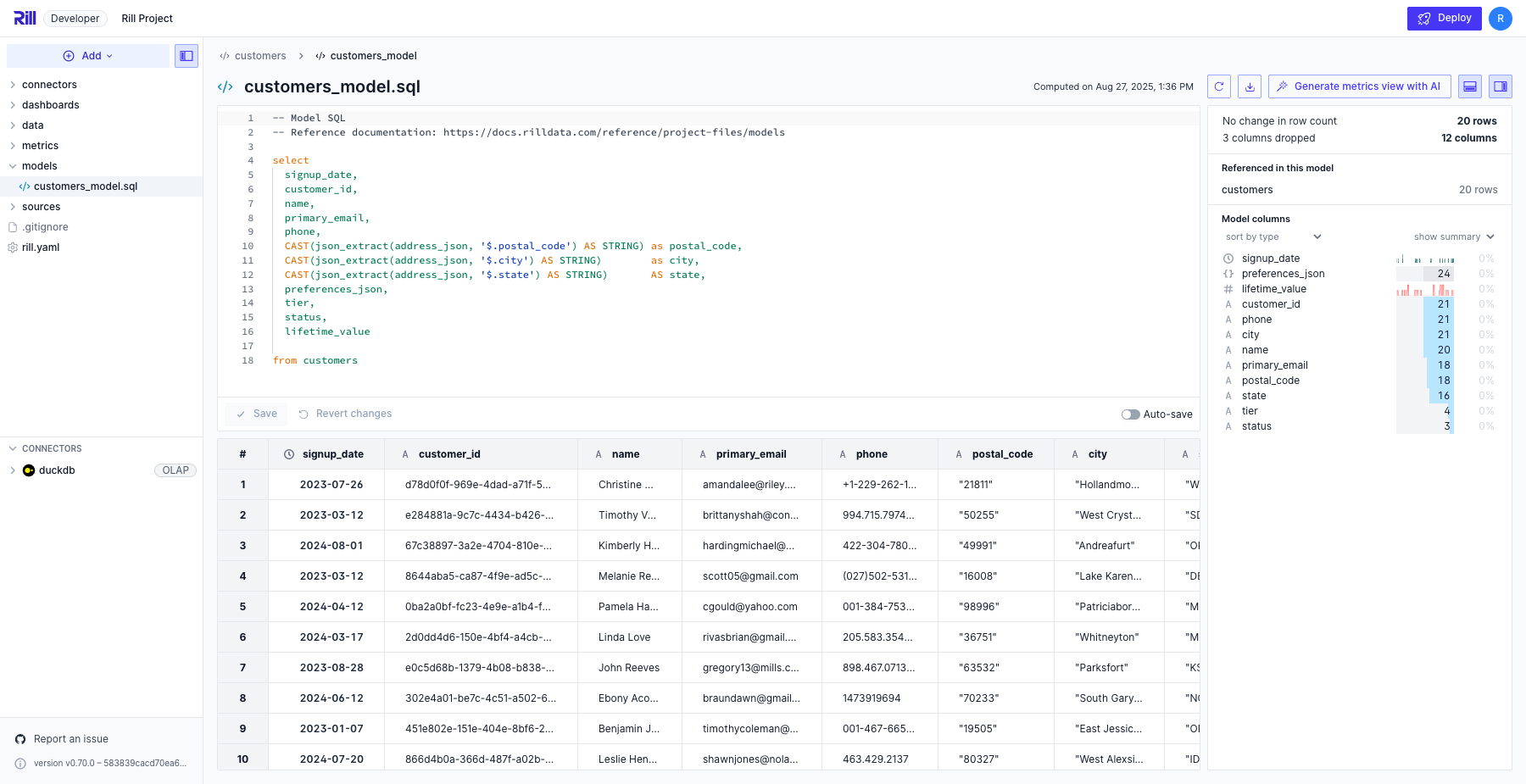Toggle the results table panel icon
The image size is (1526, 784).
point(1471,86)
